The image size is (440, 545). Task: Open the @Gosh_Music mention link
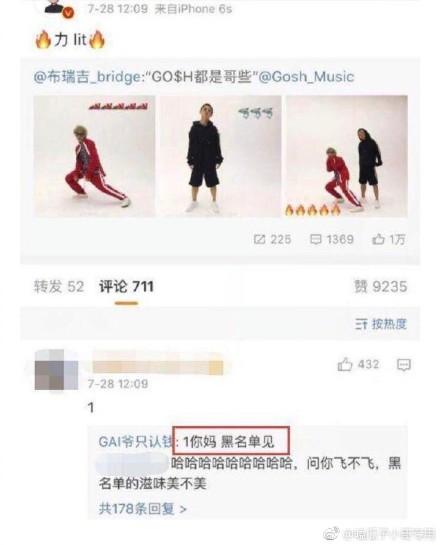[306, 77]
